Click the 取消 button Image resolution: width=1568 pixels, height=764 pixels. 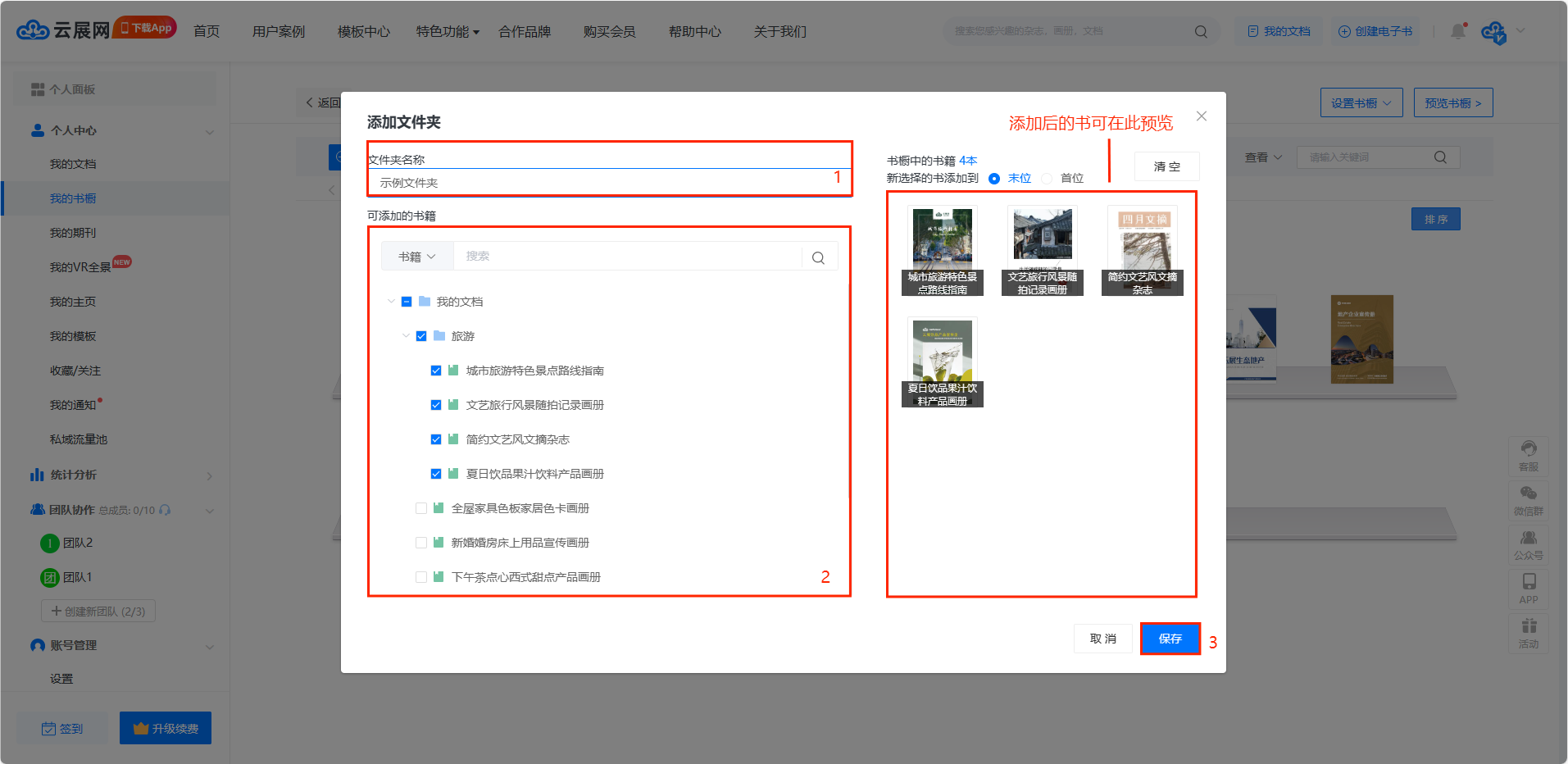coord(1103,639)
